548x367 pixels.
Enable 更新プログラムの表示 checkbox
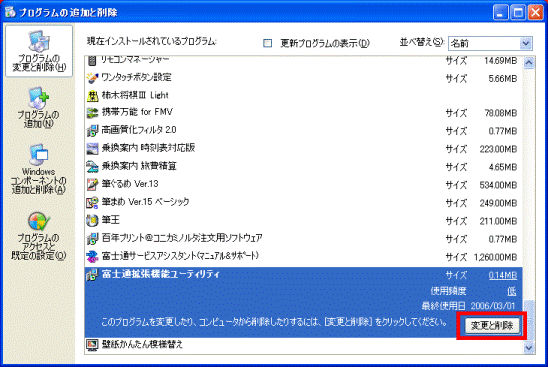click(x=267, y=43)
